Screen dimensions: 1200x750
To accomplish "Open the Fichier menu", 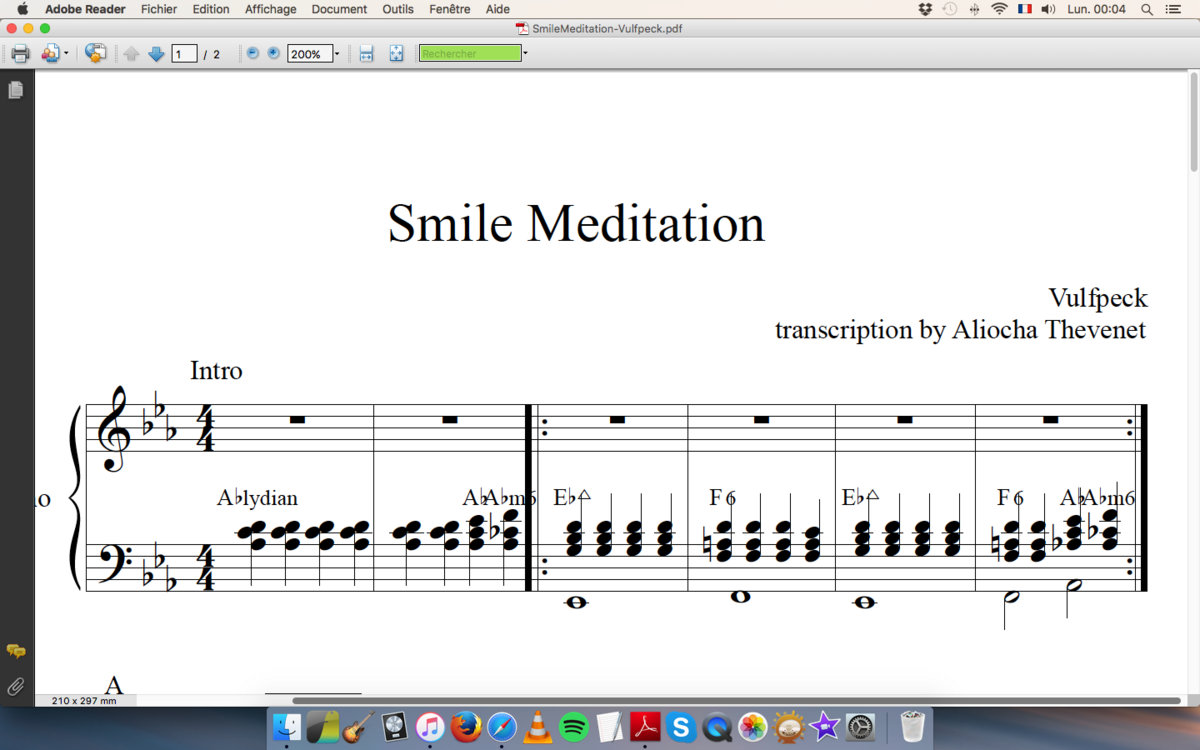I will [x=159, y=9].
